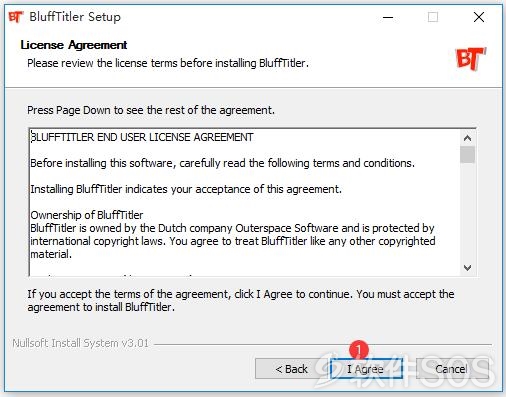Close the BluffTitler Setup window

[x=479, y=17]
